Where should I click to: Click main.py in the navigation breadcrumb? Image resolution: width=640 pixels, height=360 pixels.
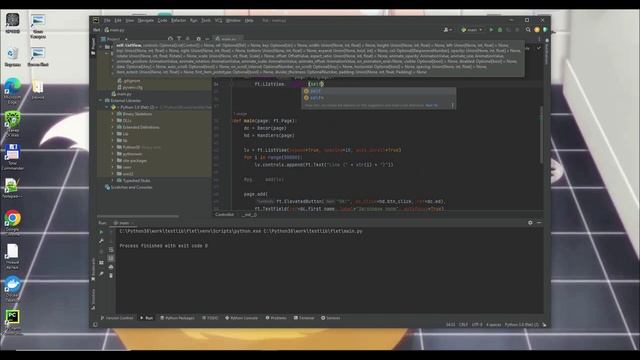tap(114, 30)
